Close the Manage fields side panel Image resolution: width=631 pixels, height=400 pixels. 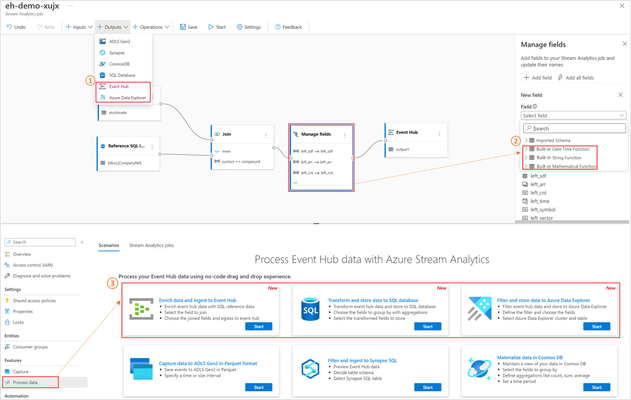(625, 44)
